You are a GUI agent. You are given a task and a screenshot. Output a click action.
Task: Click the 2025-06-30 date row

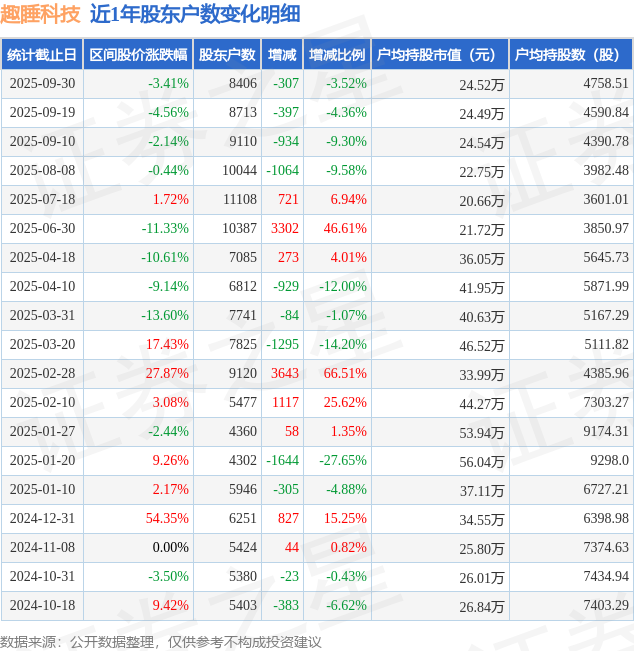(x=41, y=229)
